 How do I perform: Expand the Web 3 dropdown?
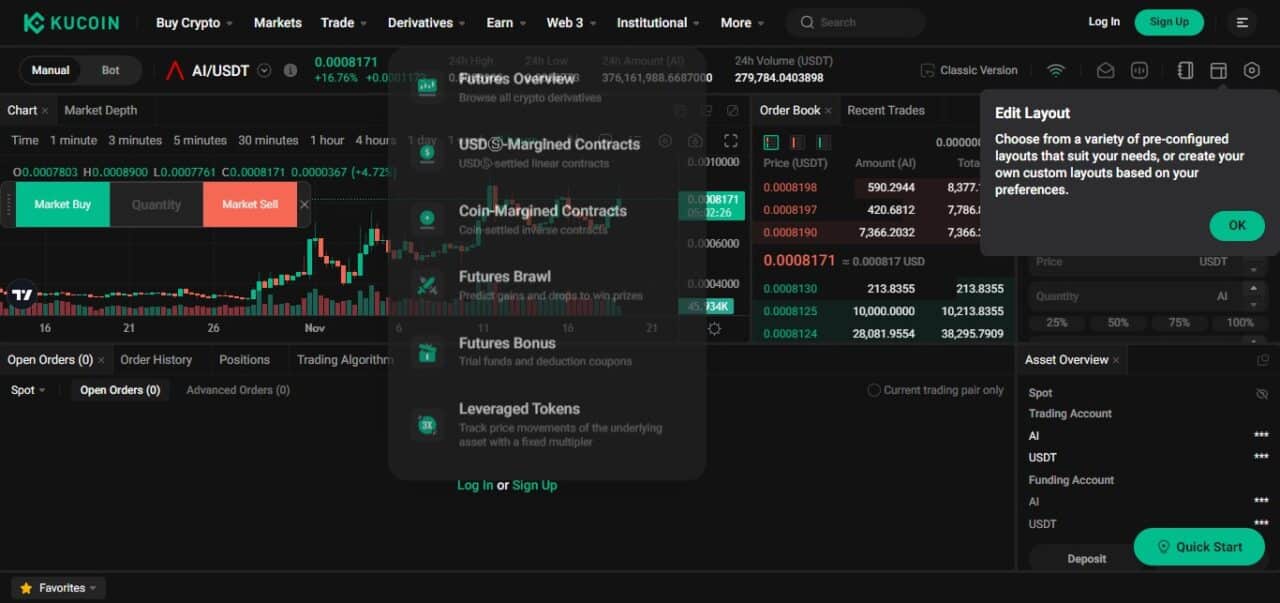(572, 22)
